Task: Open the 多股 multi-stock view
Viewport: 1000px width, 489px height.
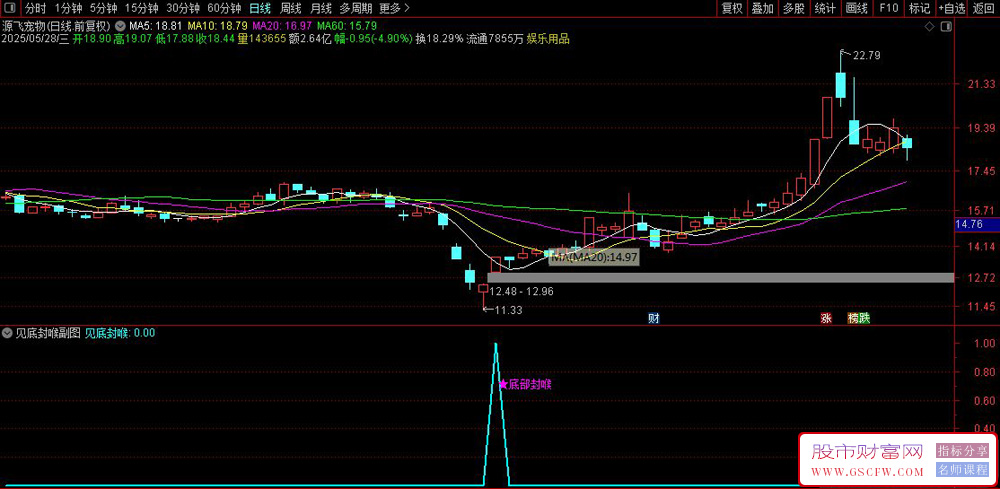Action: [x=794, y=8]
